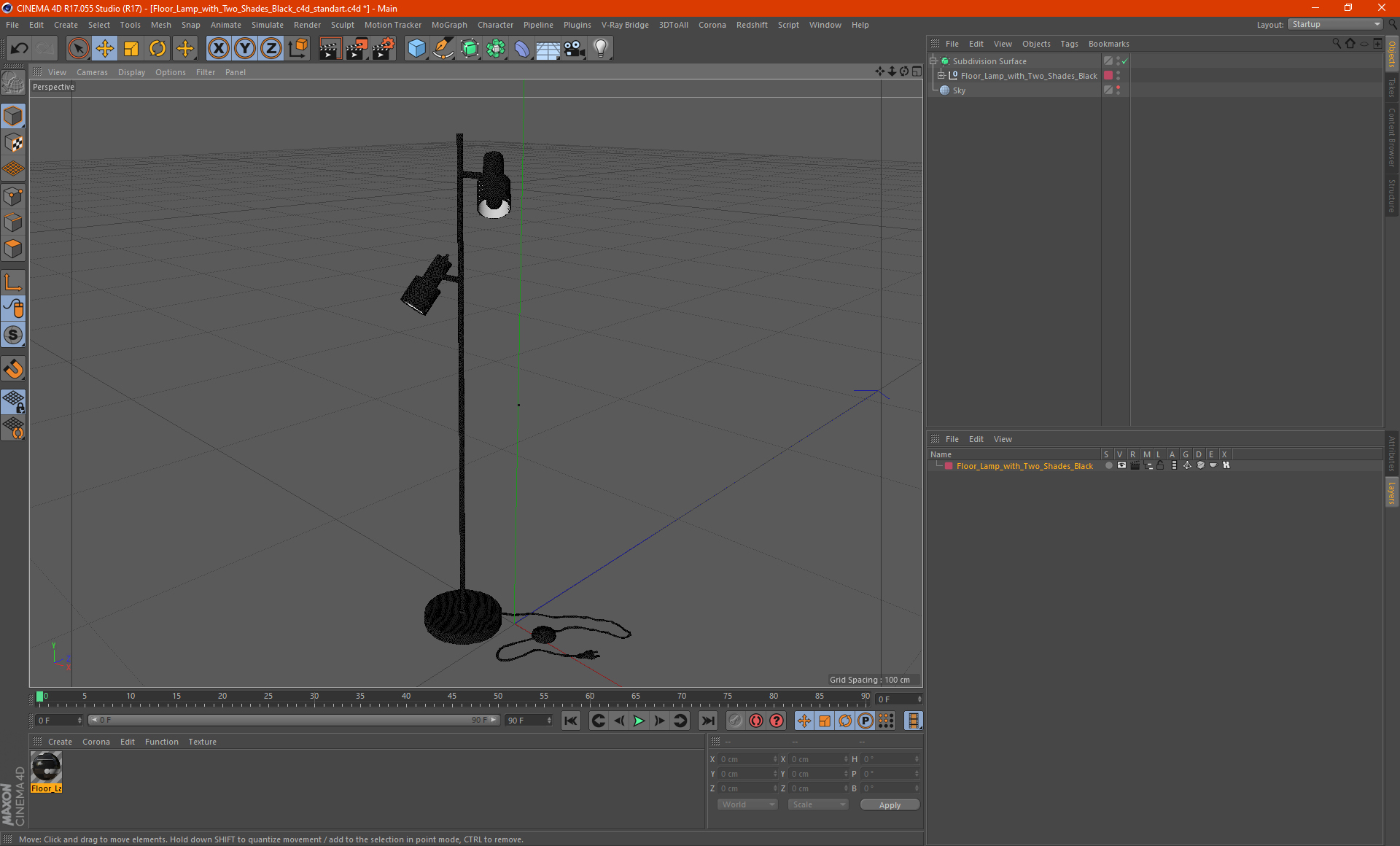The image size is (1400, 846).
Task: Expand Floor_Lamp_with_Two_Shades_Black object tree
Action: tap(941, 76)
